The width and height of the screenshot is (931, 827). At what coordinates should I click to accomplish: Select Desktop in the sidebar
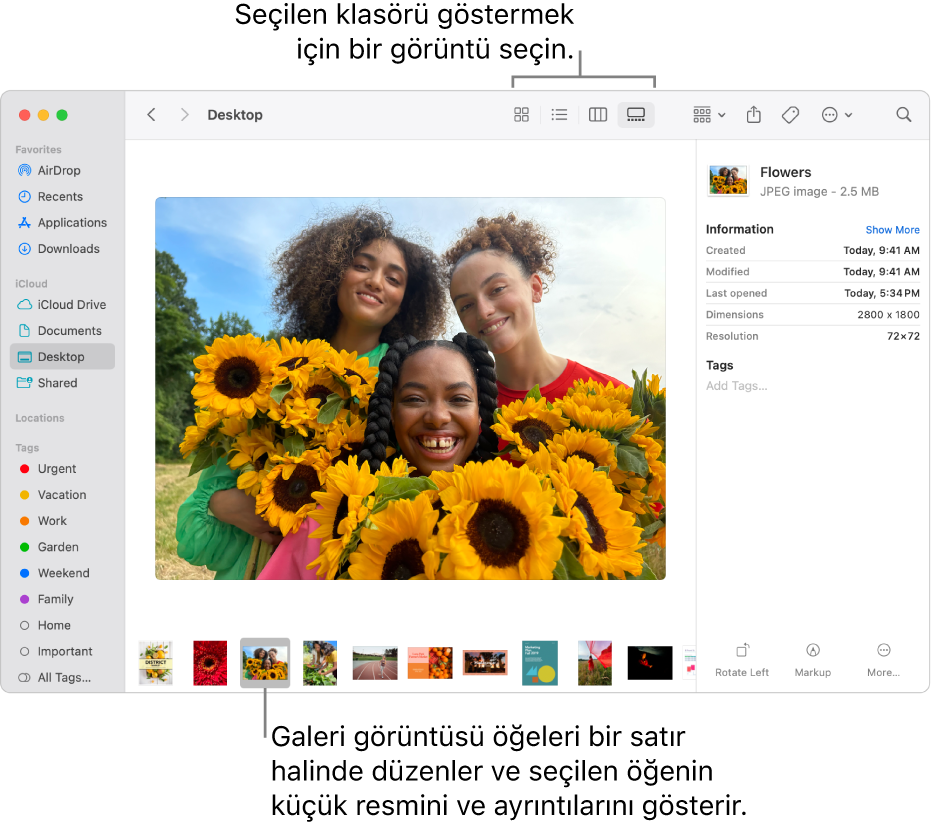62,357
